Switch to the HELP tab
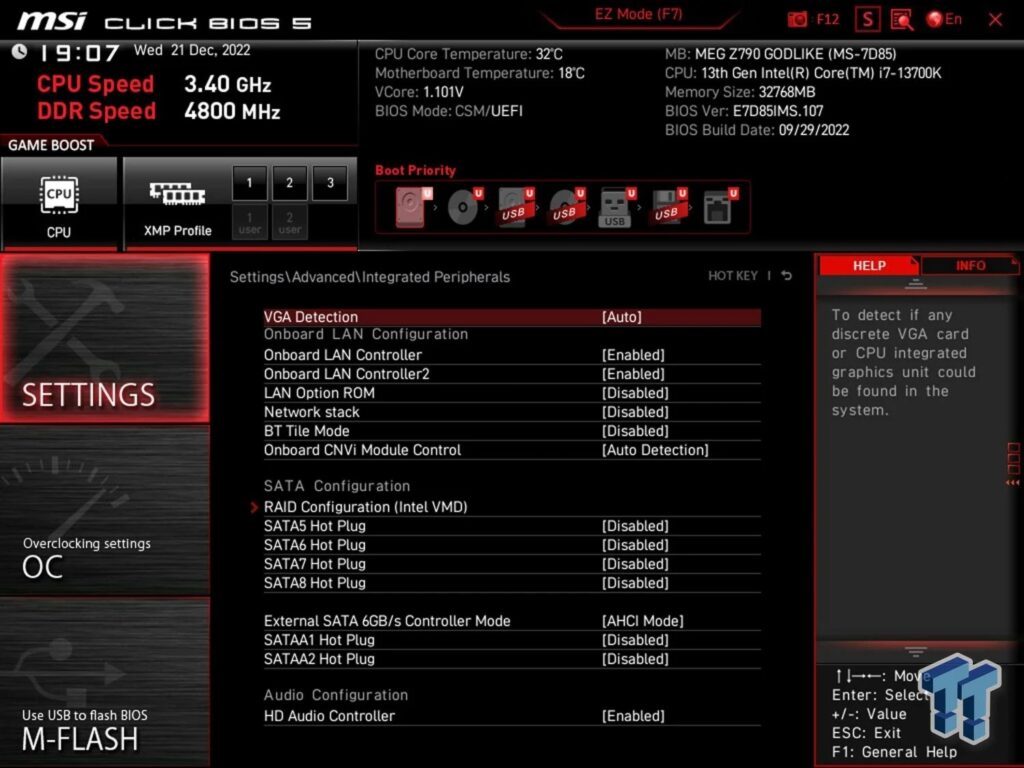The height and width of the screenshot is (768, 1024). 869,265
